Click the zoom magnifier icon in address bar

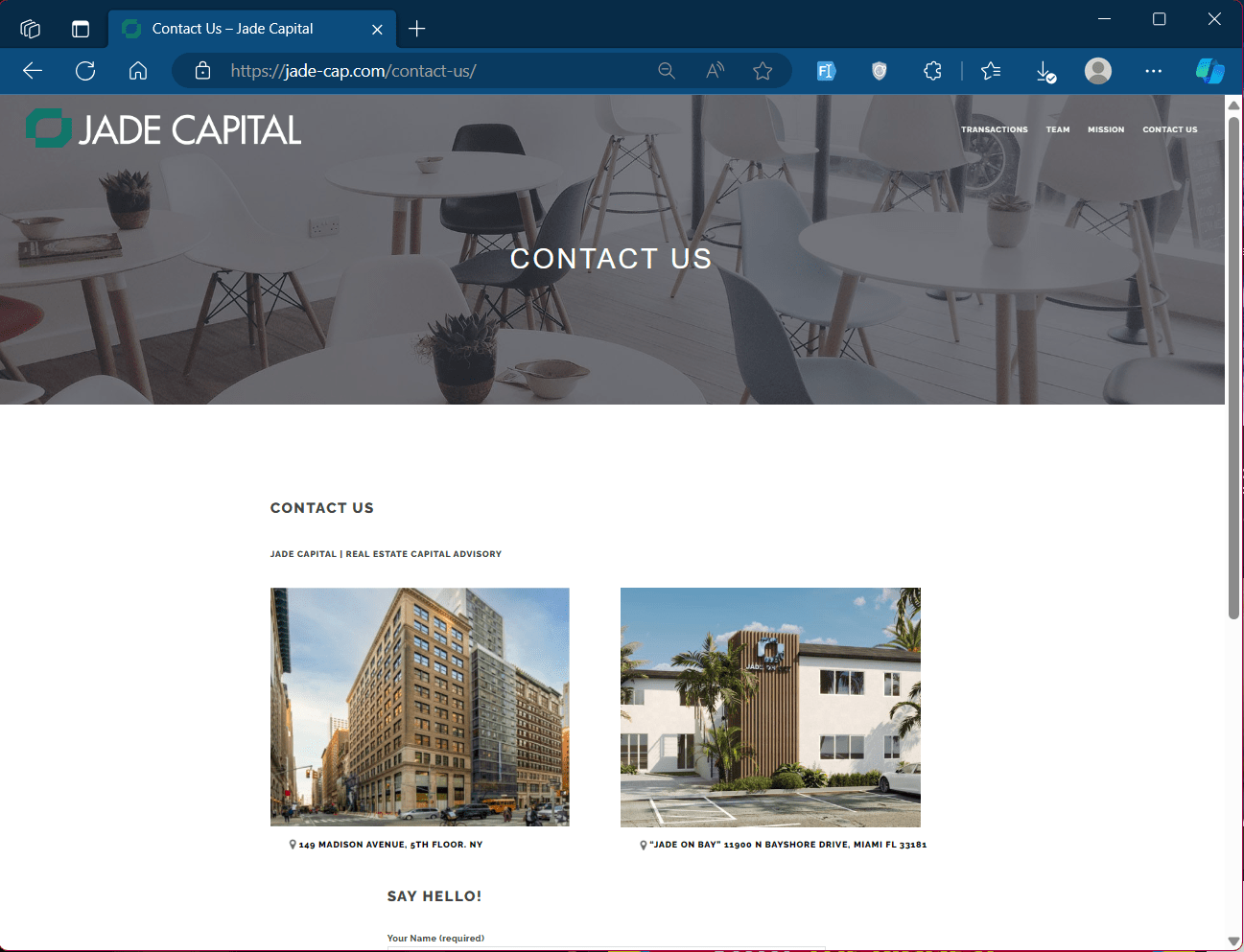coord(667,71)
